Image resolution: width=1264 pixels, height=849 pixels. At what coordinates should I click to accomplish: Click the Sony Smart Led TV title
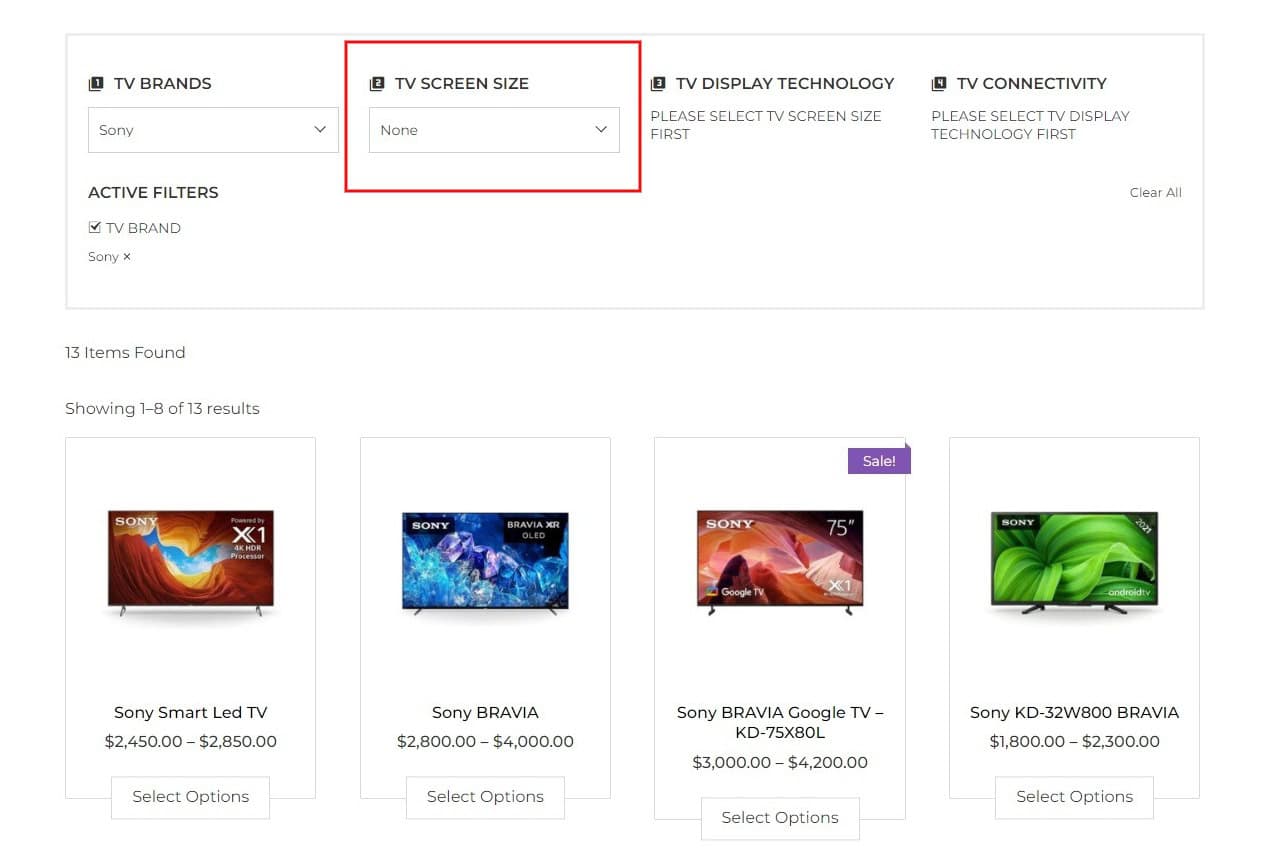click(191, 713)
